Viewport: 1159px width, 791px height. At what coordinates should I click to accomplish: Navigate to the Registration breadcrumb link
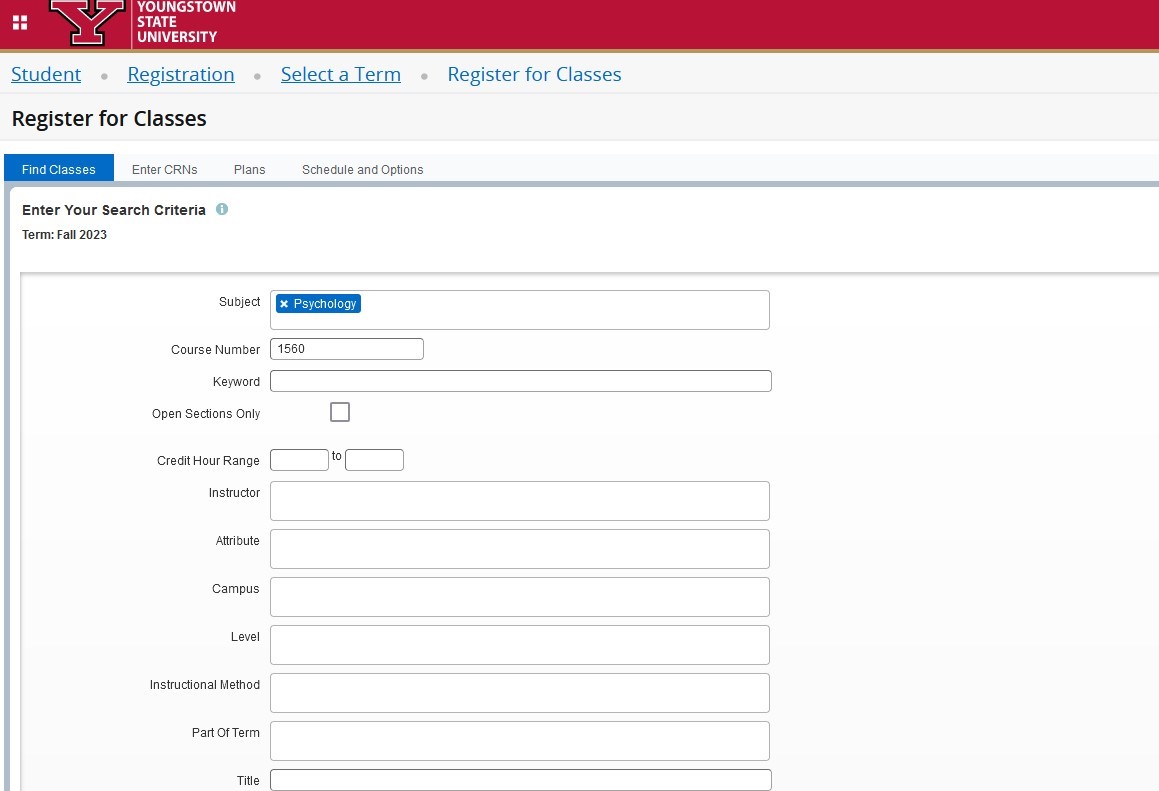coord(181,75)
